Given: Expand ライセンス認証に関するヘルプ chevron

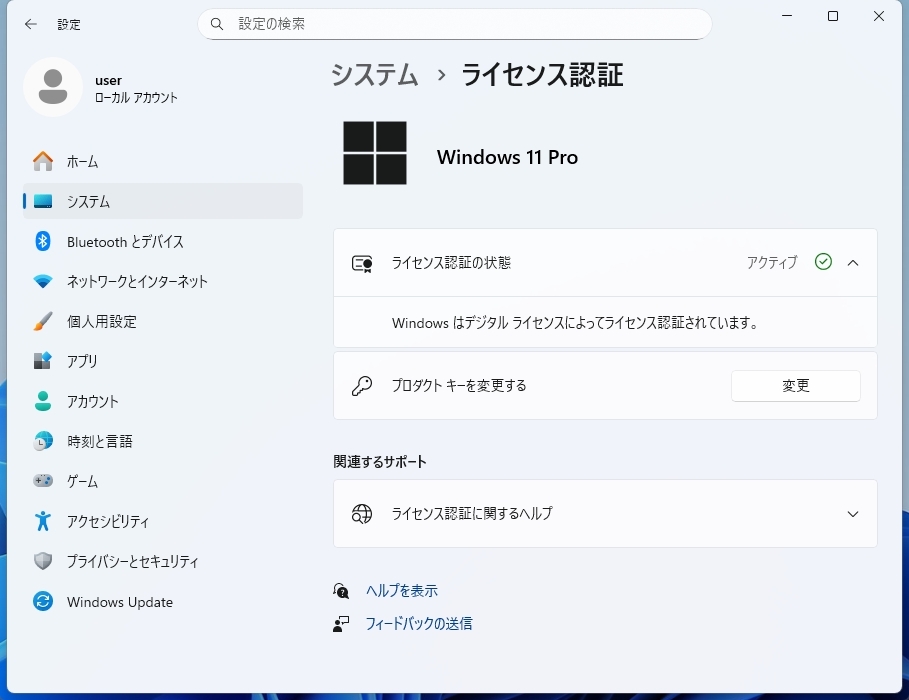Looking at the screenshot, I should click(x=853, y=514).
